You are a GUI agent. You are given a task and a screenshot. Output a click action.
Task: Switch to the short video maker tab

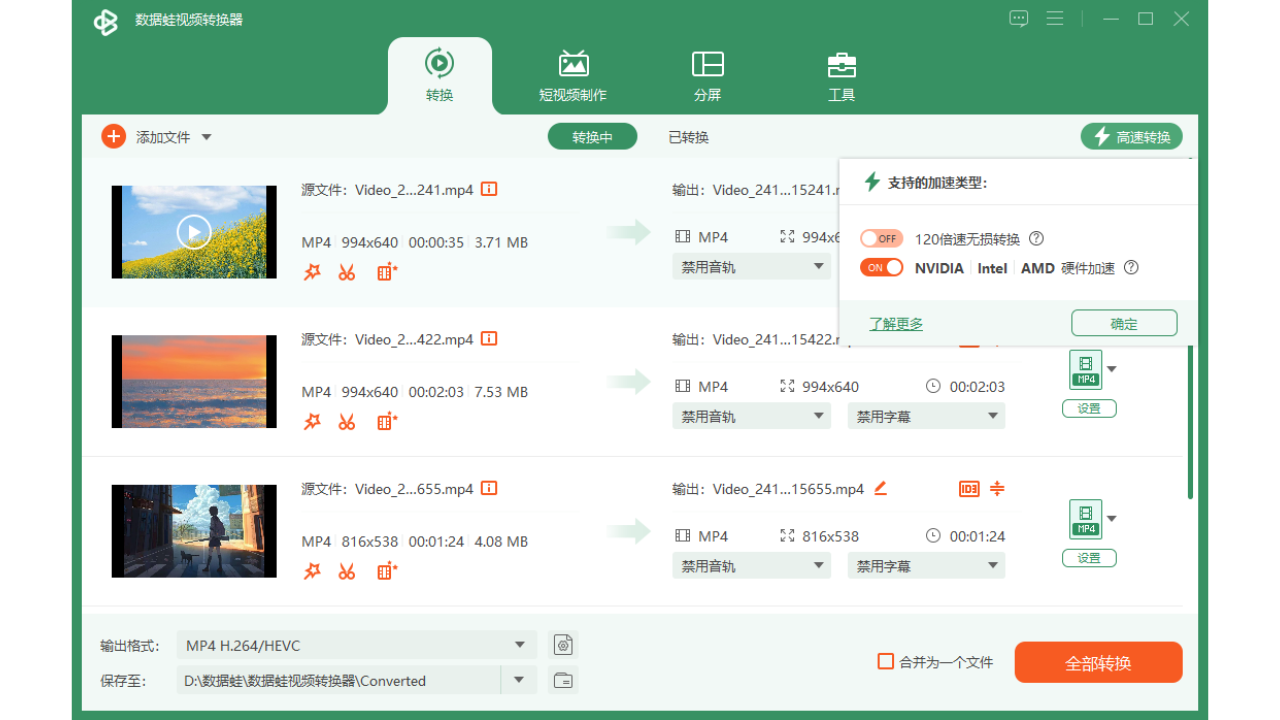click(x=573, y=77)
